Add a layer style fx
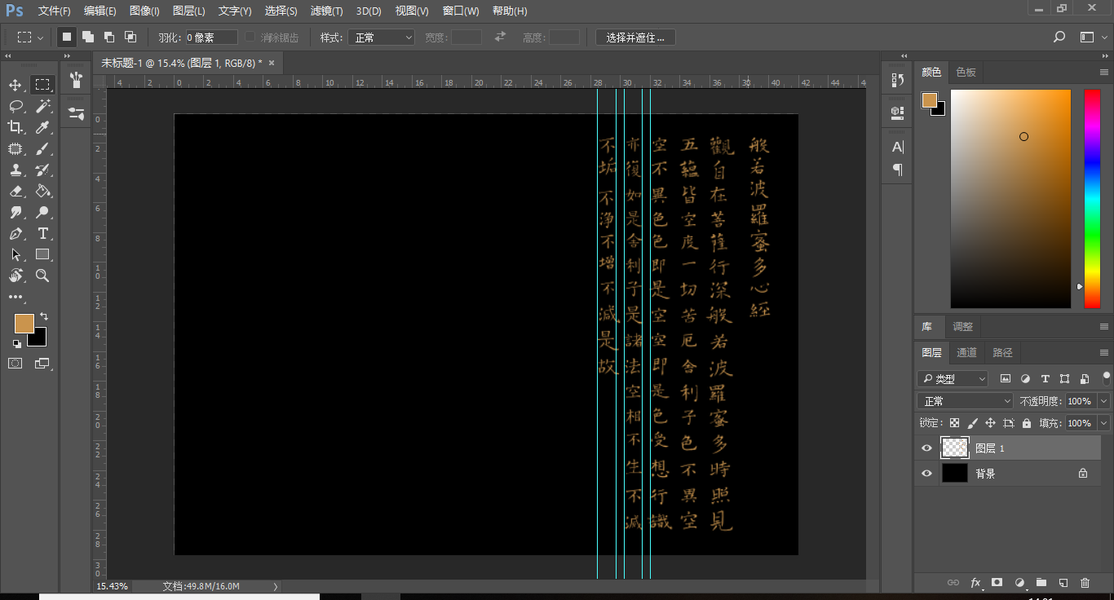 975,583
